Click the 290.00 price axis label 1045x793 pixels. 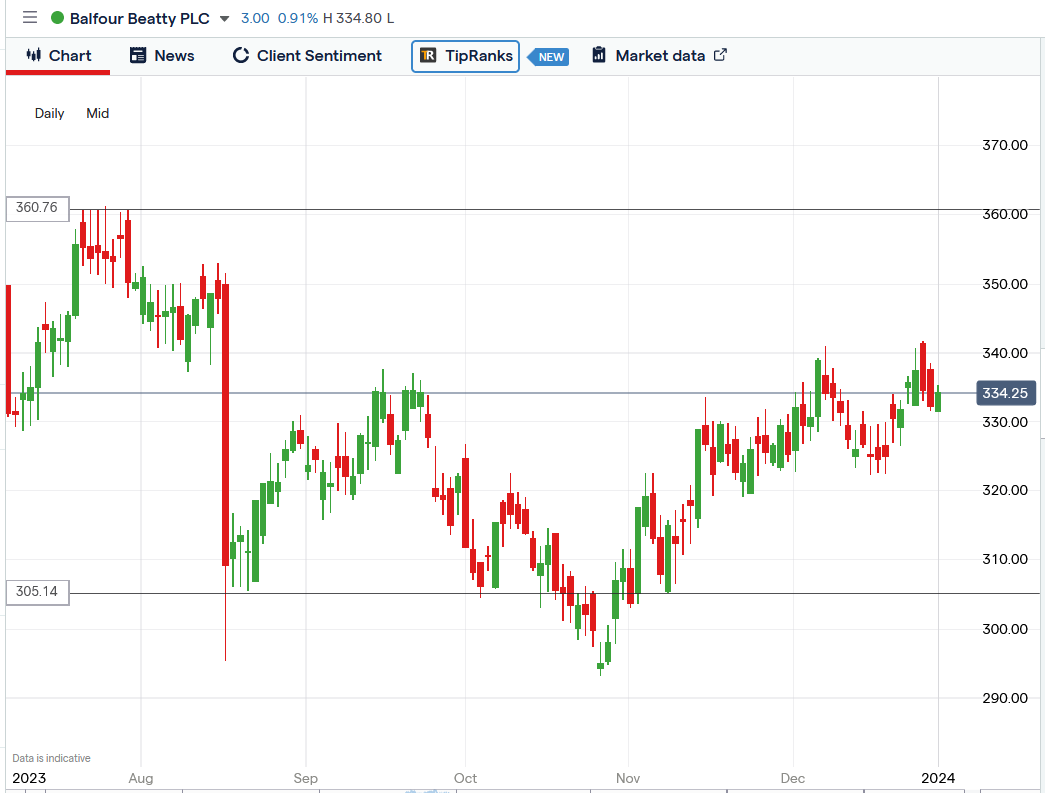1005,698
